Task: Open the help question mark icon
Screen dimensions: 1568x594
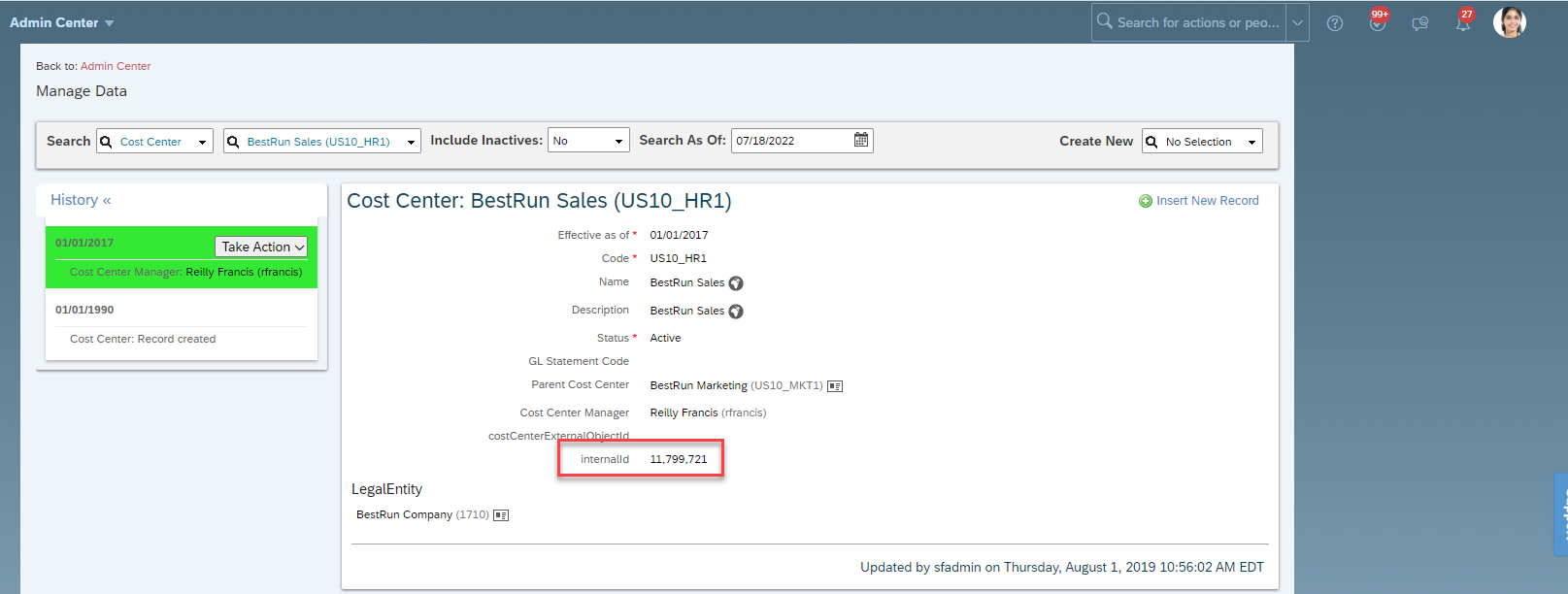Action: point(1335,23)
